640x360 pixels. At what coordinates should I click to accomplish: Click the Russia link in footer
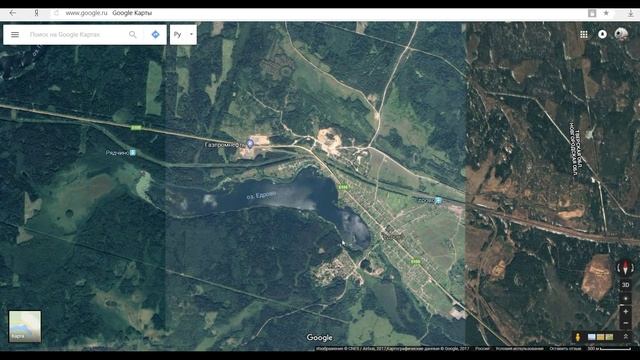482,349
